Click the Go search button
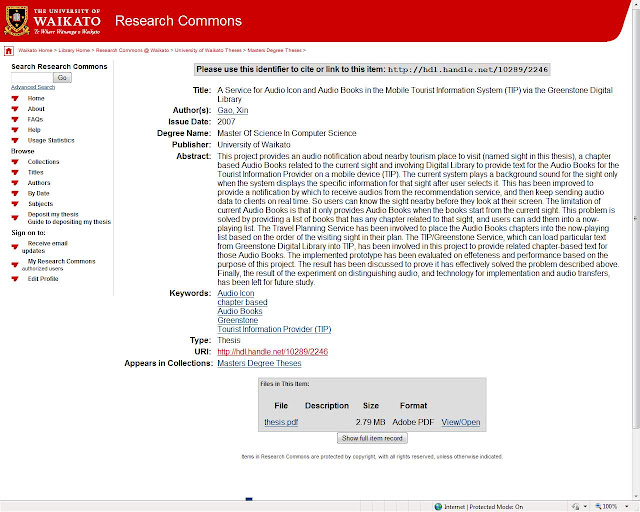 tap(62, 78)
